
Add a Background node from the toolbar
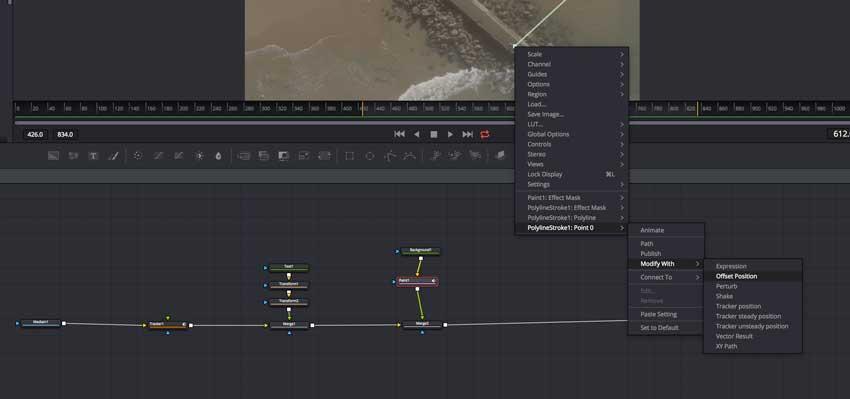pyautogui.click(x=53, y=156)
